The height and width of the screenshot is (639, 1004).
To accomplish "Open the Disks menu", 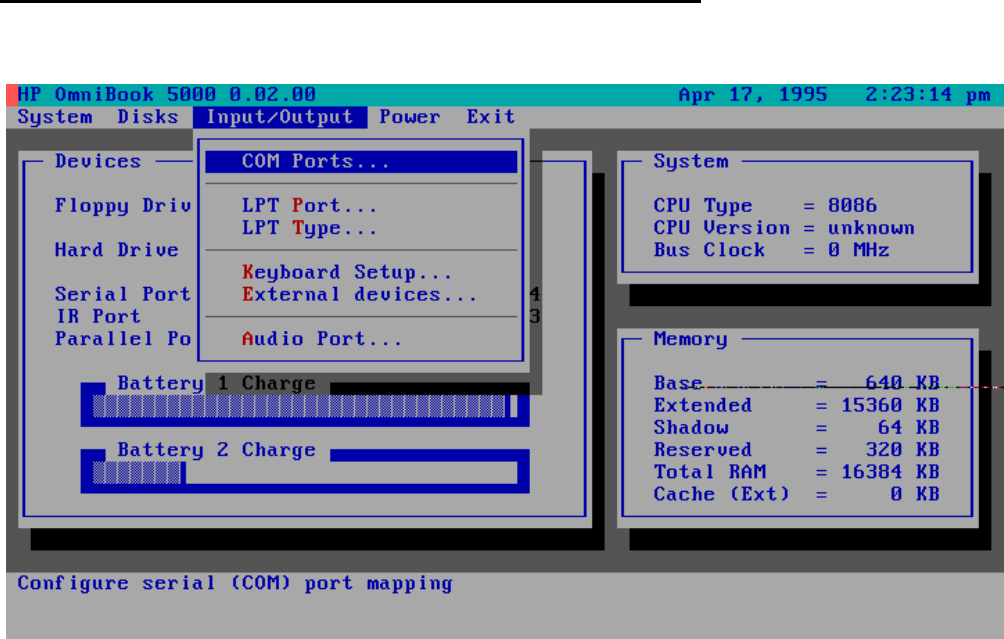I will pyautogui.click(x=148, y=117).
